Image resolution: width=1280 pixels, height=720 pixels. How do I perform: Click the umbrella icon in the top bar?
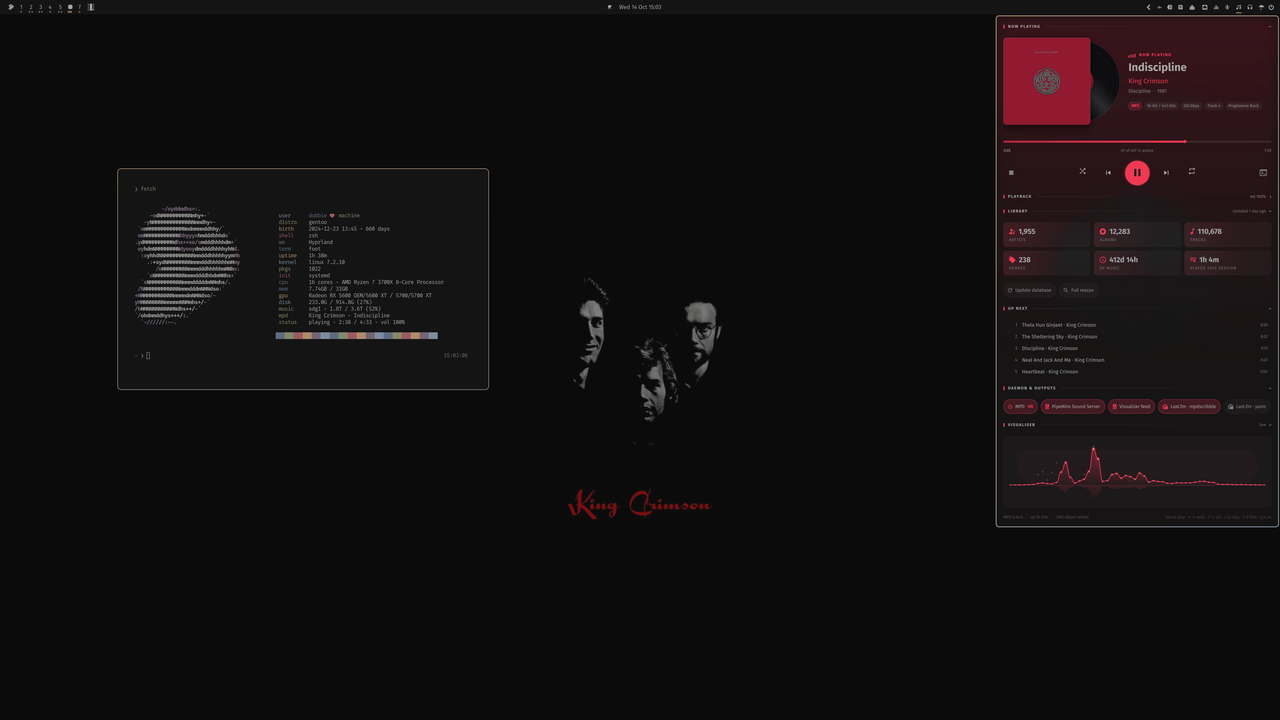pyautogui.click(x=1261, y=7)
